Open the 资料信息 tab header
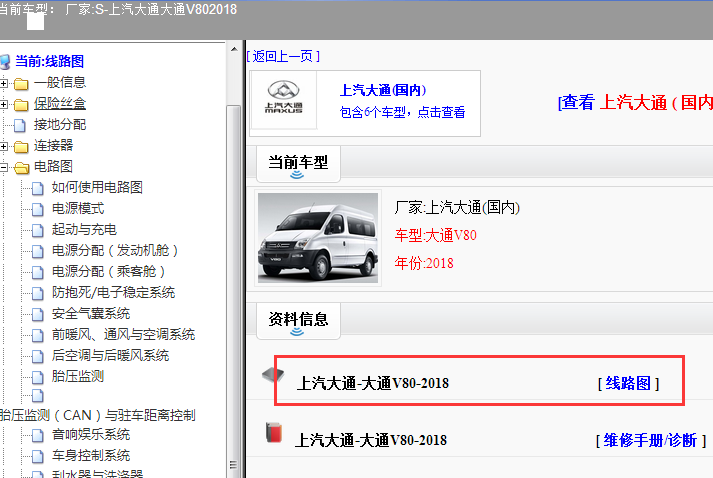The image size is (713, 478). pyautogui.click(x=298, y=320)
